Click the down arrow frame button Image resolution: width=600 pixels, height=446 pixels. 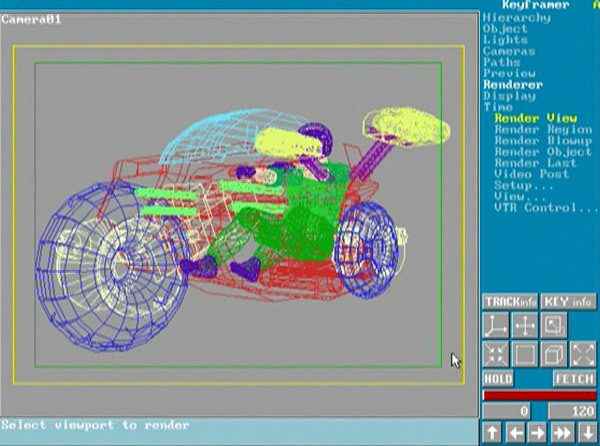tap(588, 432)
